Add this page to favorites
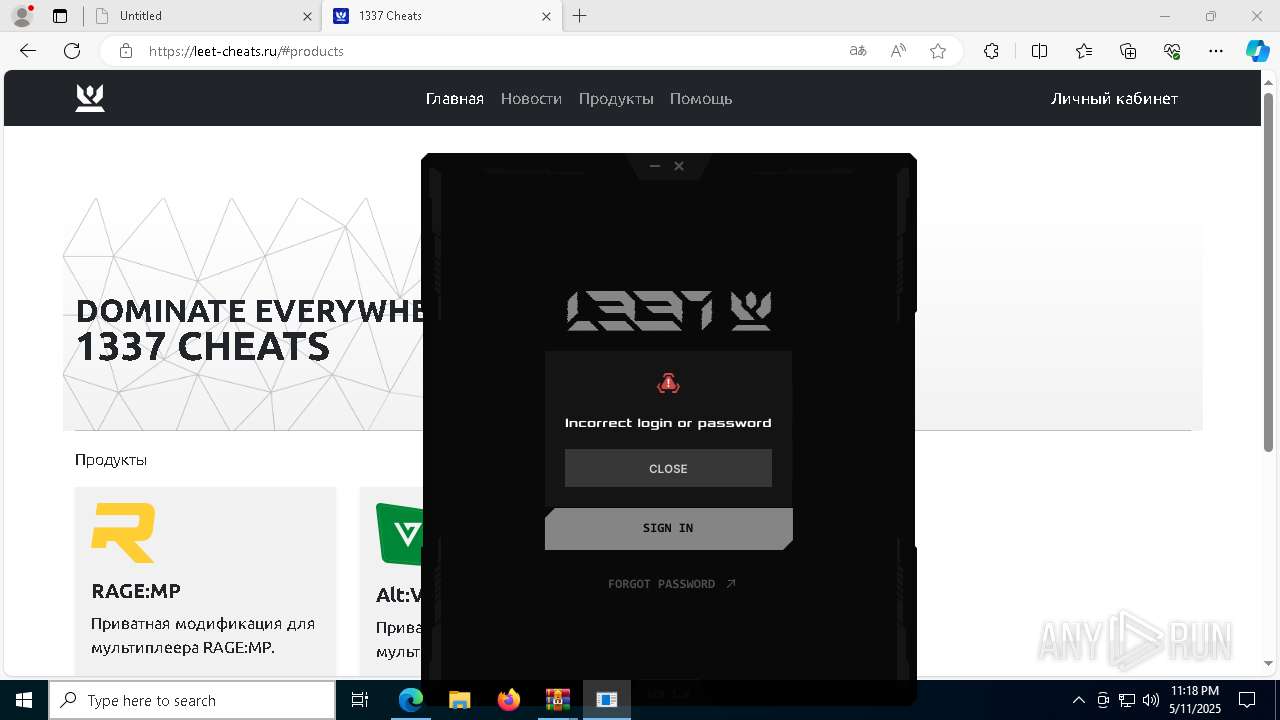1280x720 pixels. click(x=938, y=51)
